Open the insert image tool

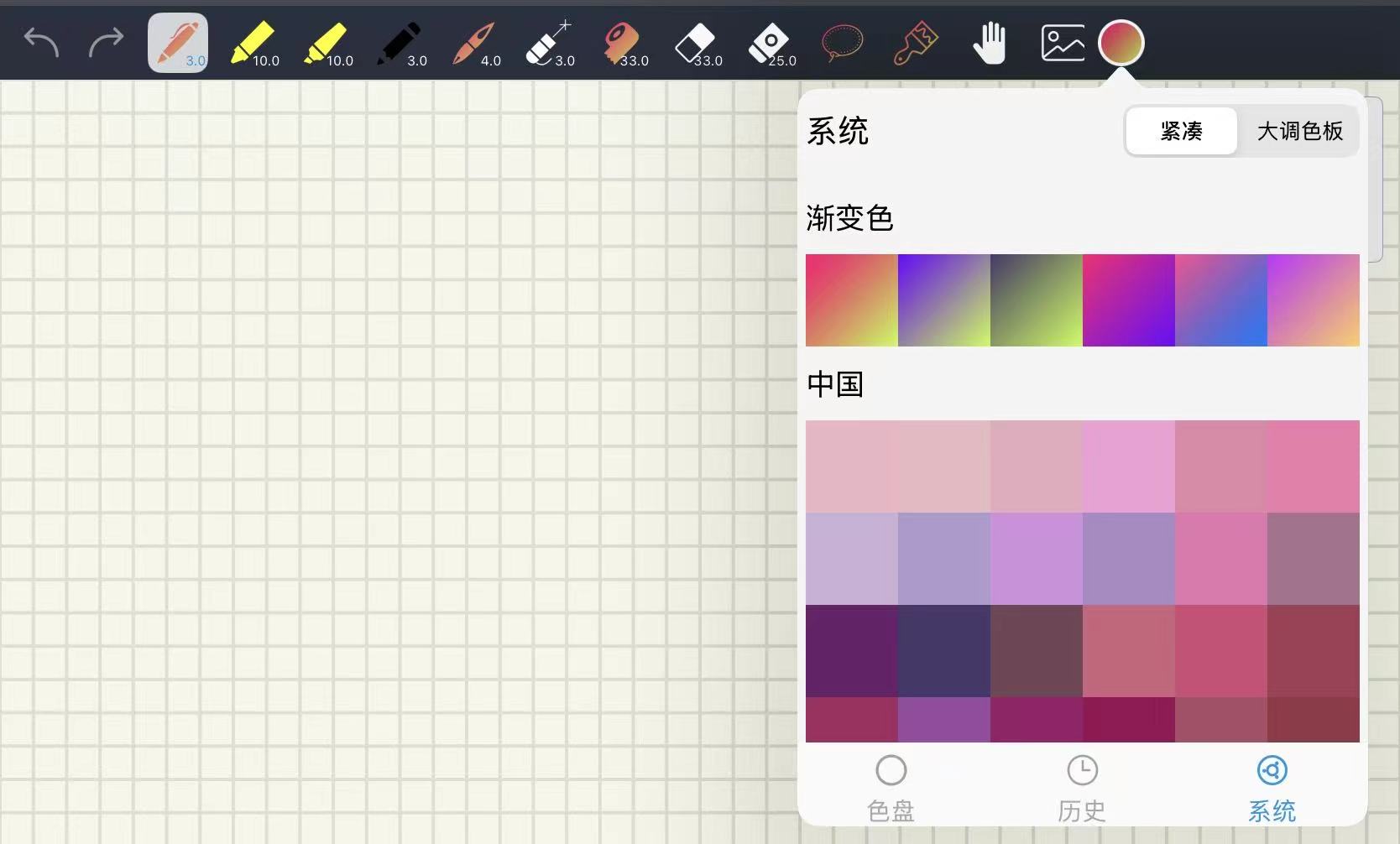coord(1062,42)
